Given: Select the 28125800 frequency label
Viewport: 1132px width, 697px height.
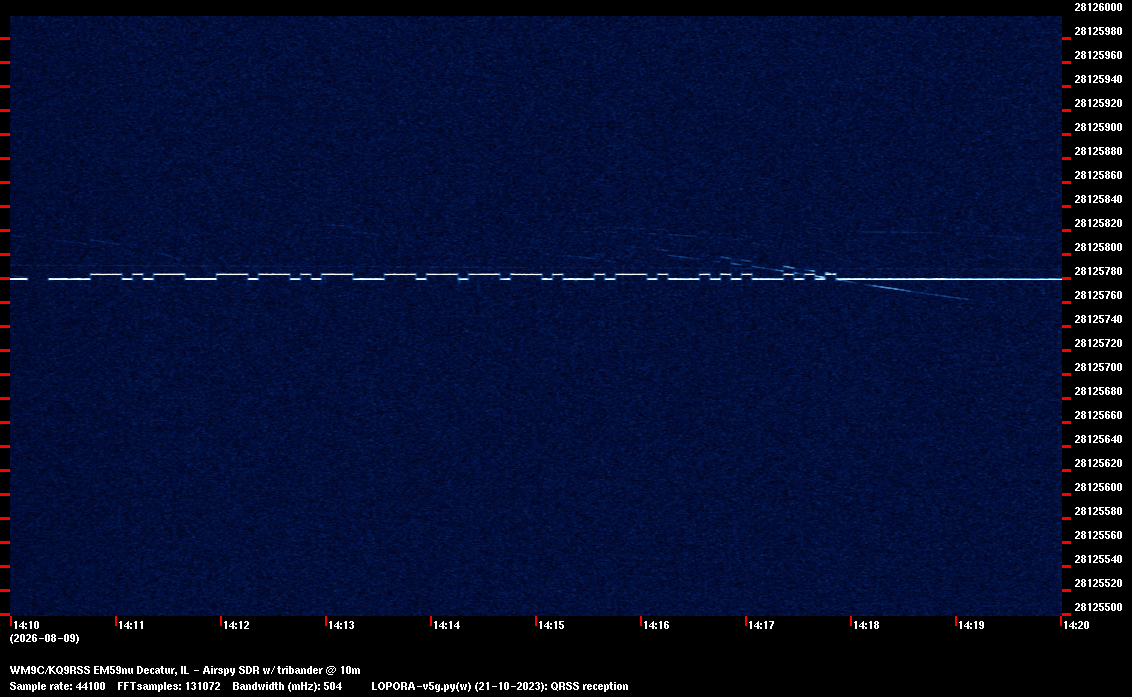Looking at the screenshot, I should tap(1098, 247).
